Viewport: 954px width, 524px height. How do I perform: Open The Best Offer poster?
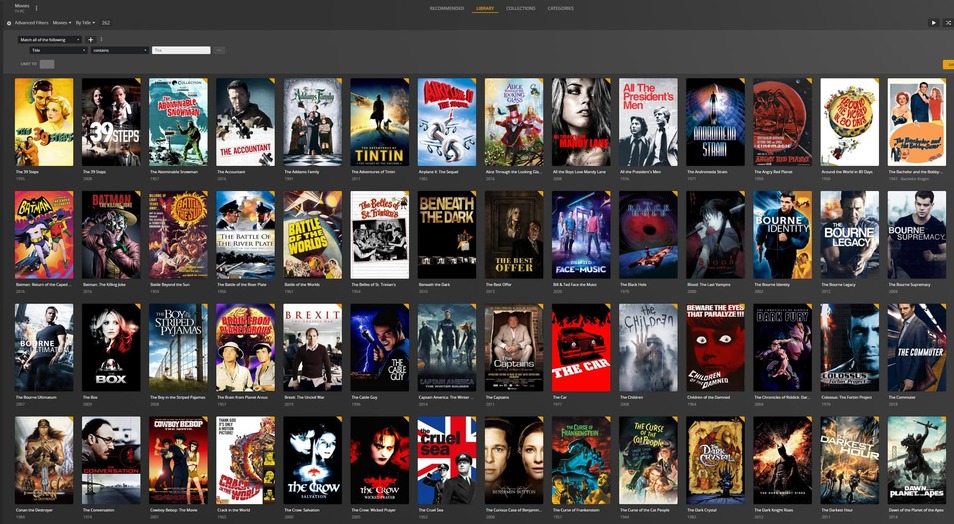click(514, 235)
